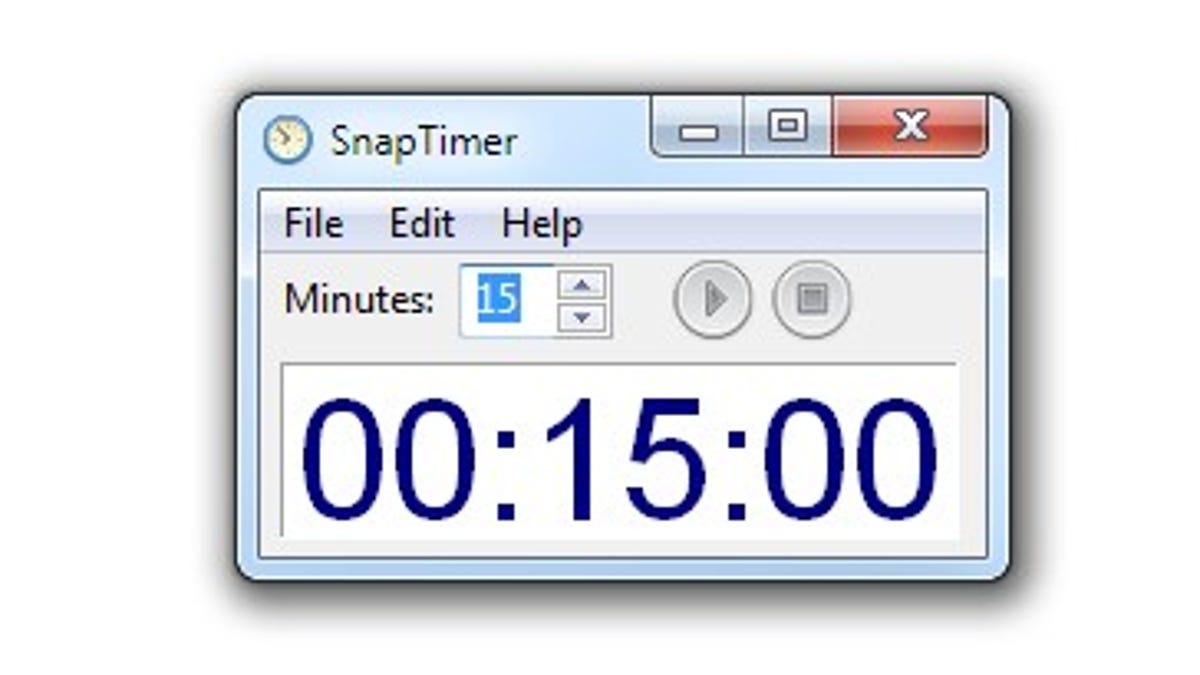Minimize the SnapTimer window
The width and height of the screenshot is (1200, 675).
click(697, 127)
